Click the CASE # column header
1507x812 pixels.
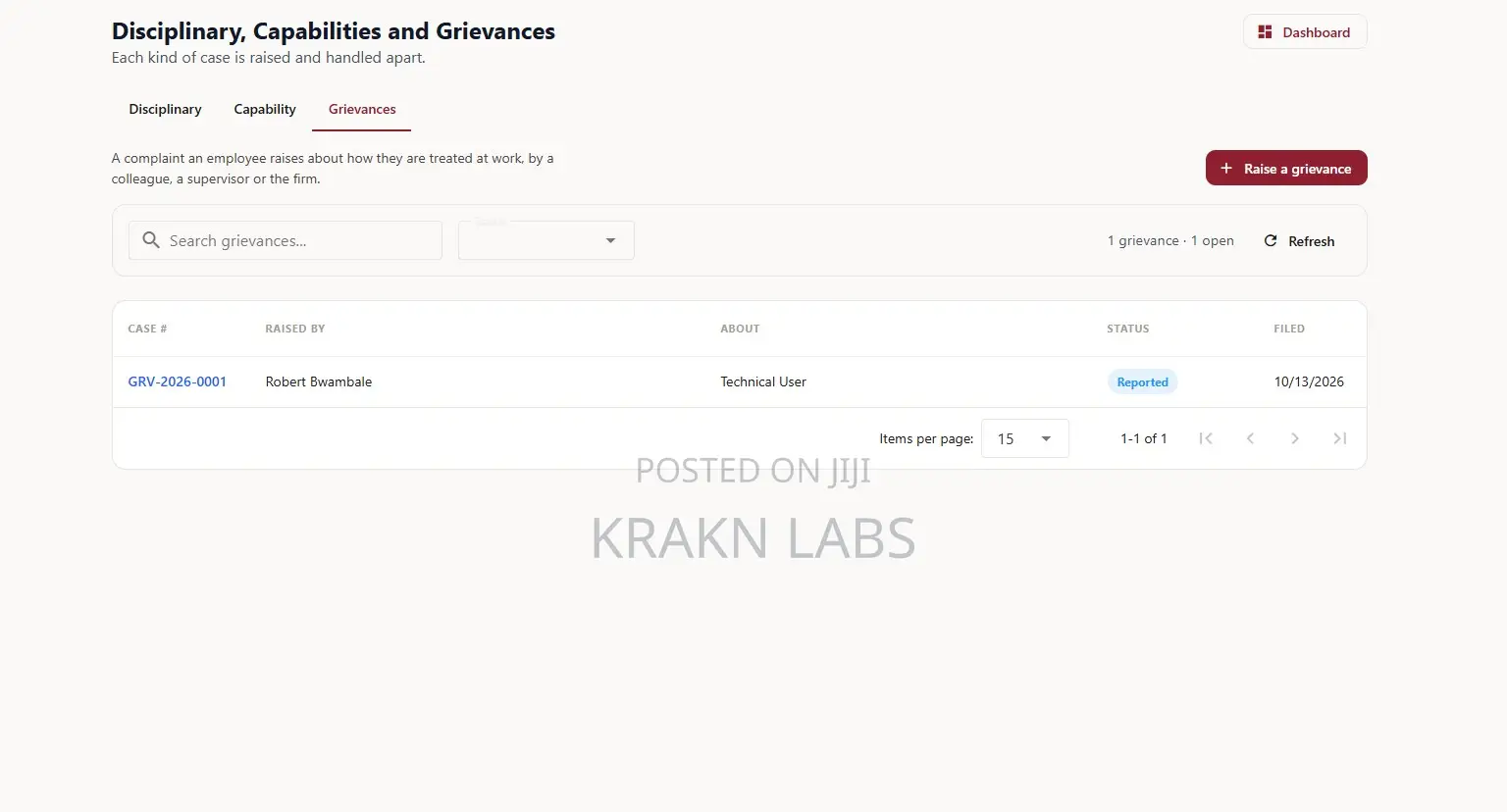(x=147, y=329)
